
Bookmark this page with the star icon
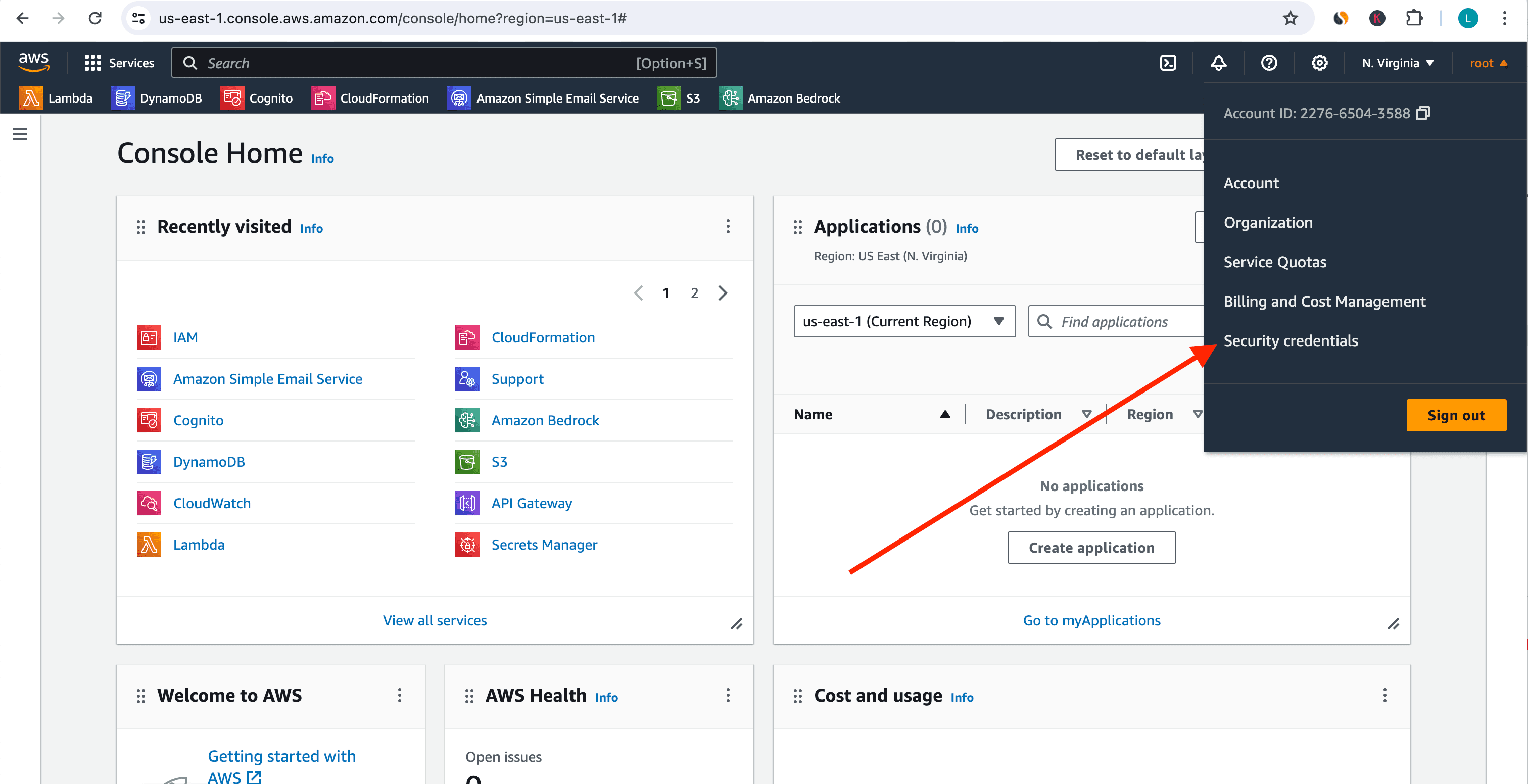point(1290,18)
